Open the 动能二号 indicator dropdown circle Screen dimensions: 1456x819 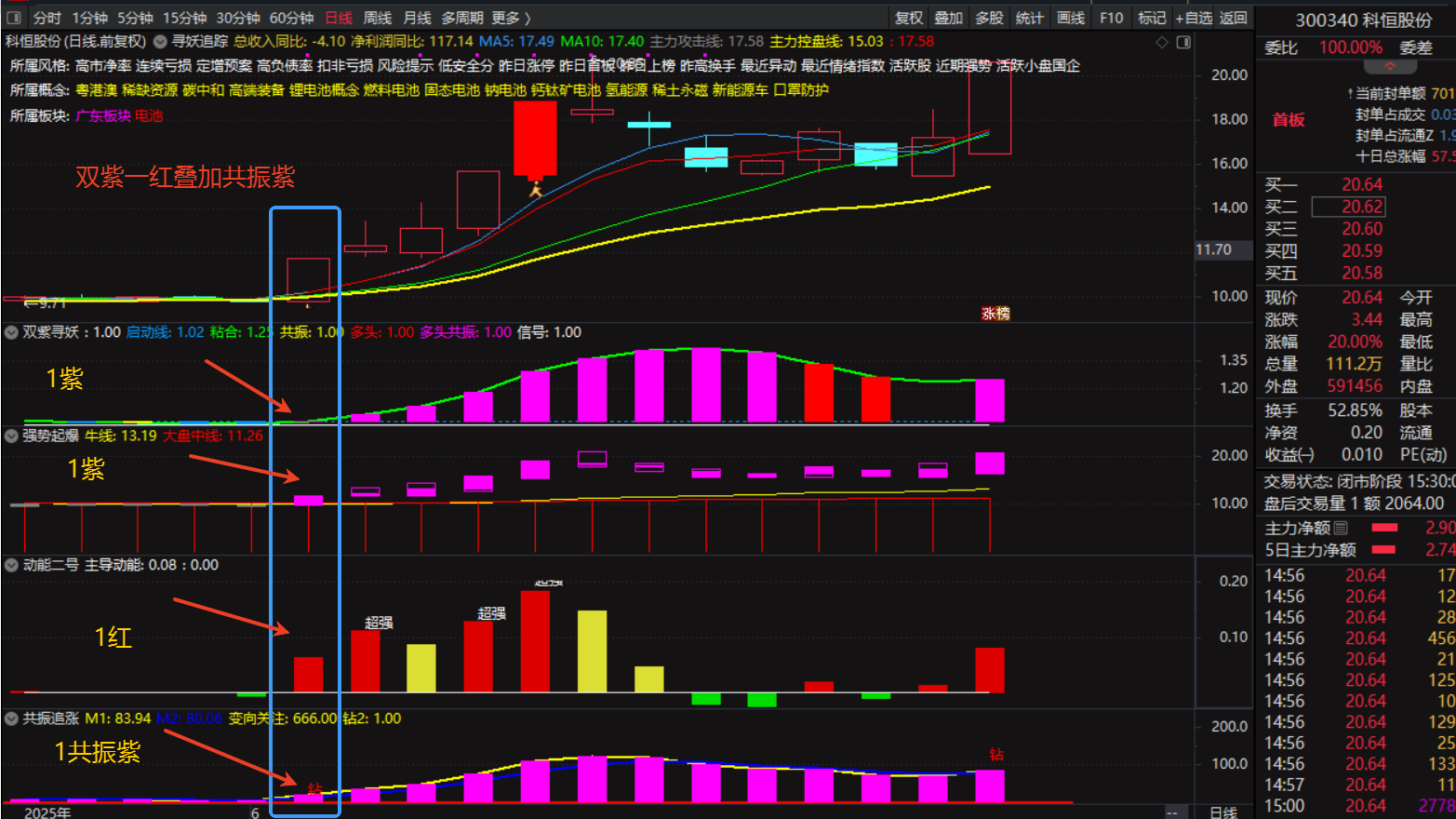12,565
